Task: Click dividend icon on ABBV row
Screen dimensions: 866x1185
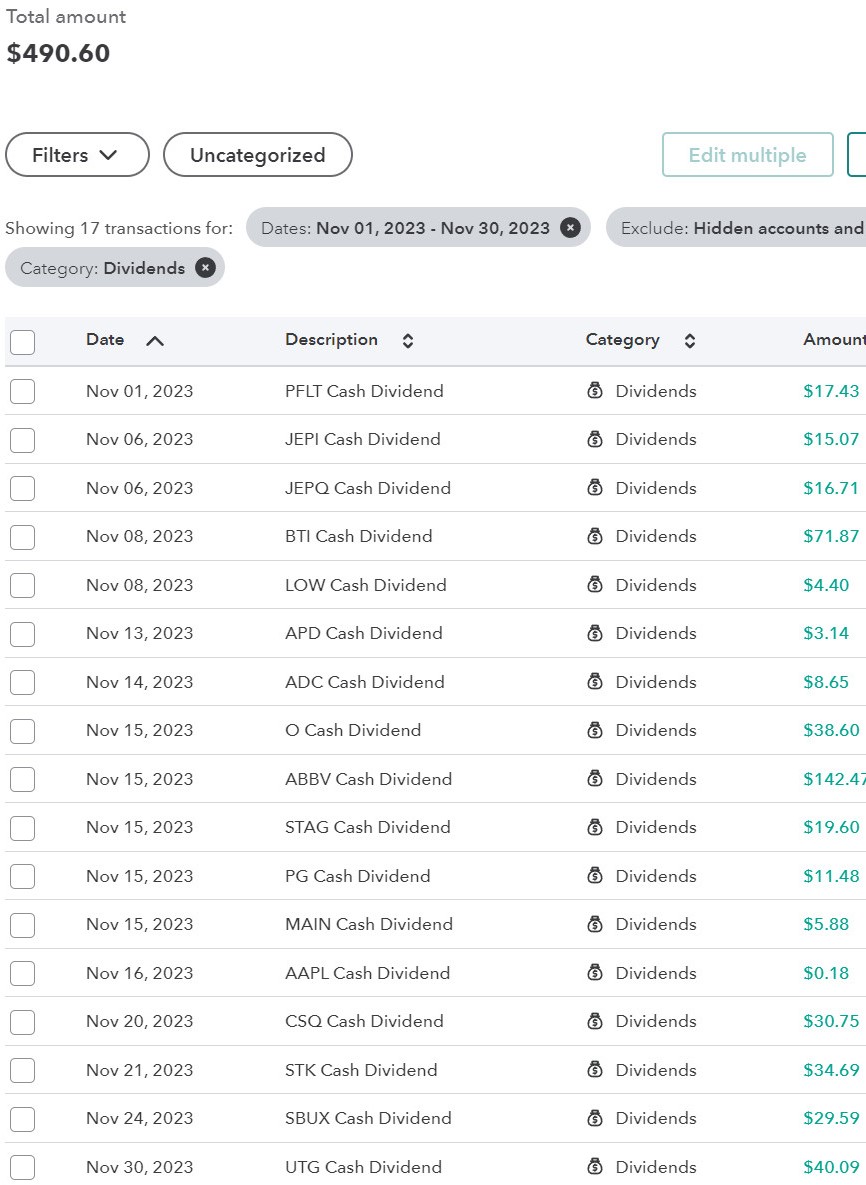Action: click(x=595, y=779)
